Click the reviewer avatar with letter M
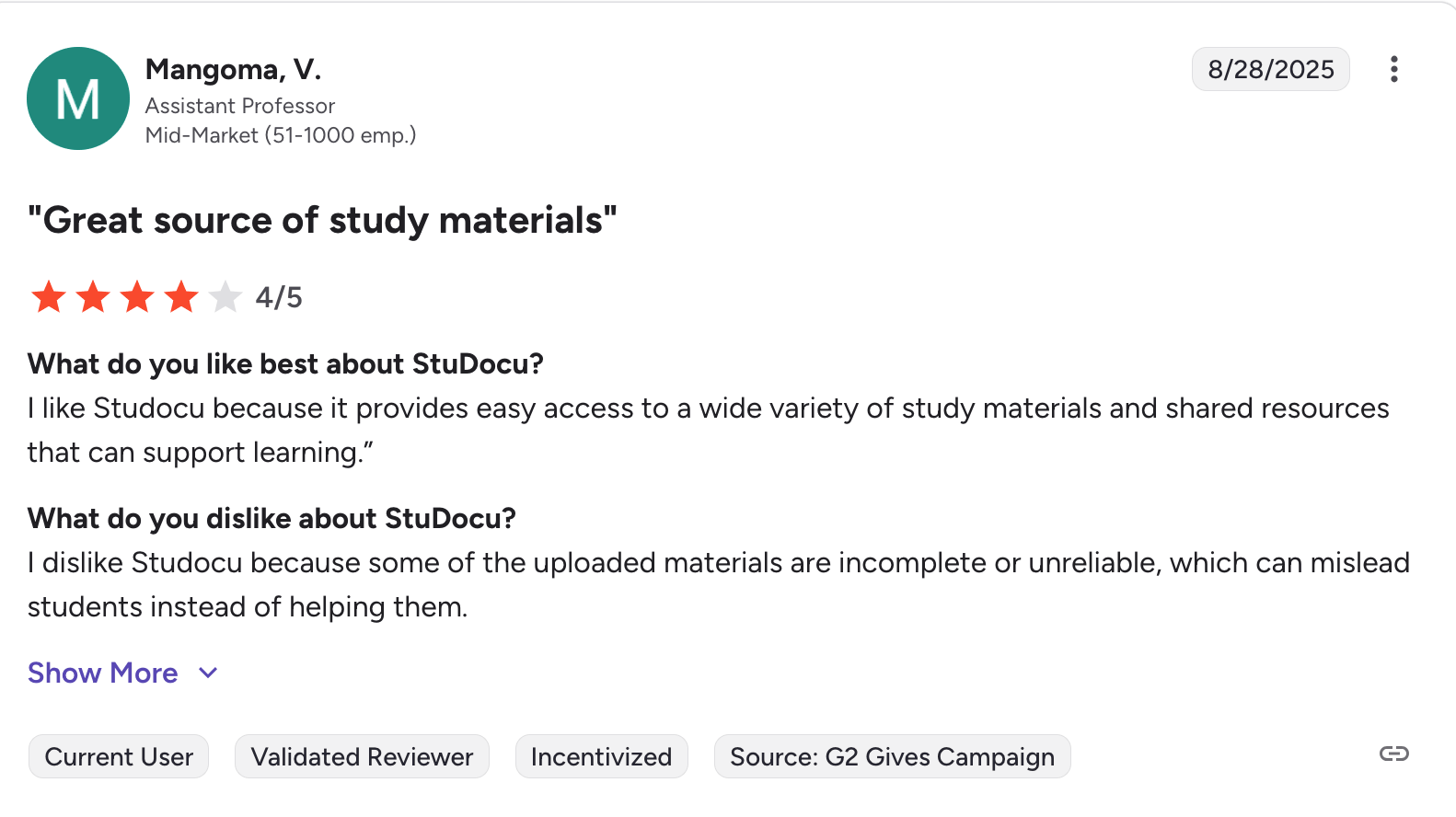The height and width of the screenshot is (817, 1456). coord(78,98)
